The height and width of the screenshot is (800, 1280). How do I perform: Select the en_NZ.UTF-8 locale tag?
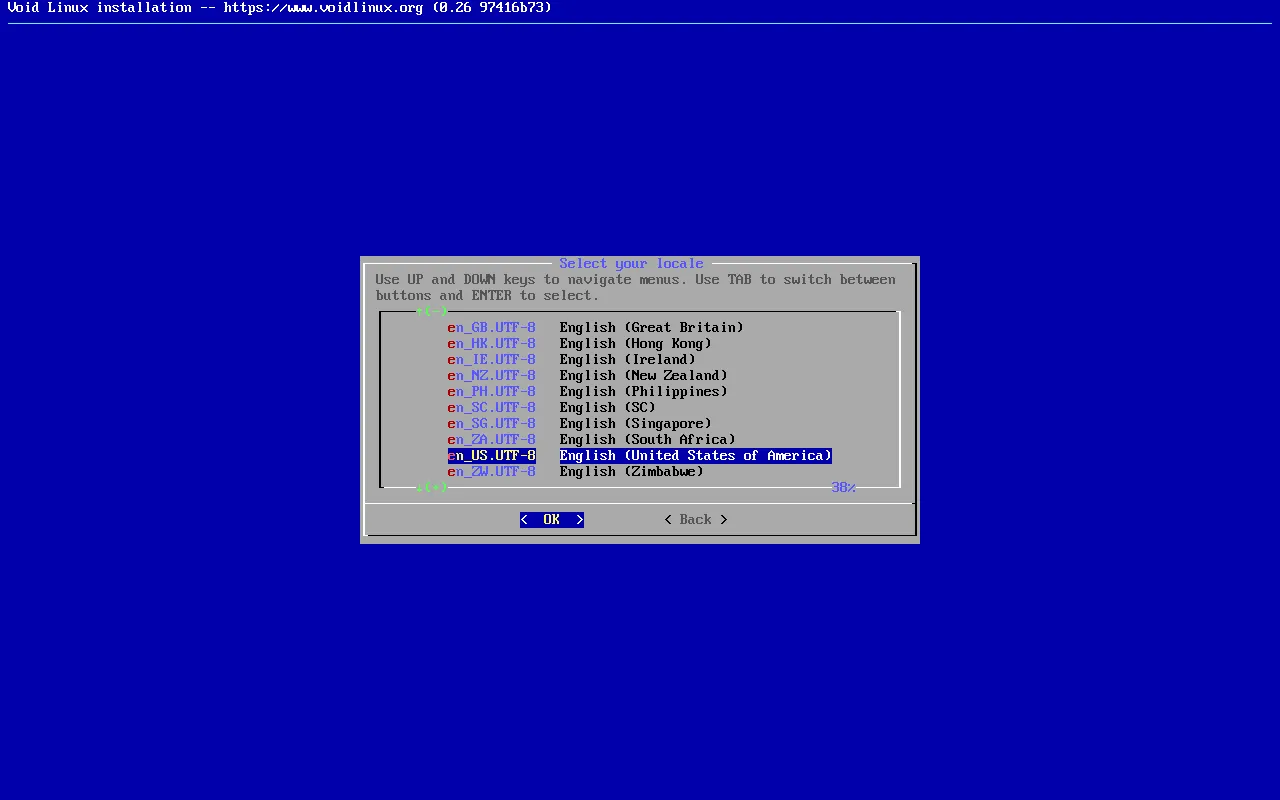(x=492, y=376)
